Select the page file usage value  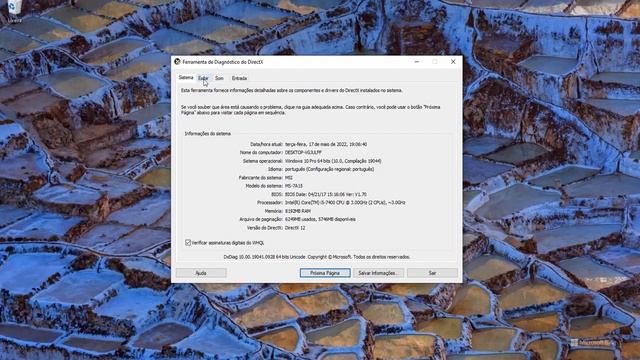[x=320, y=219]
